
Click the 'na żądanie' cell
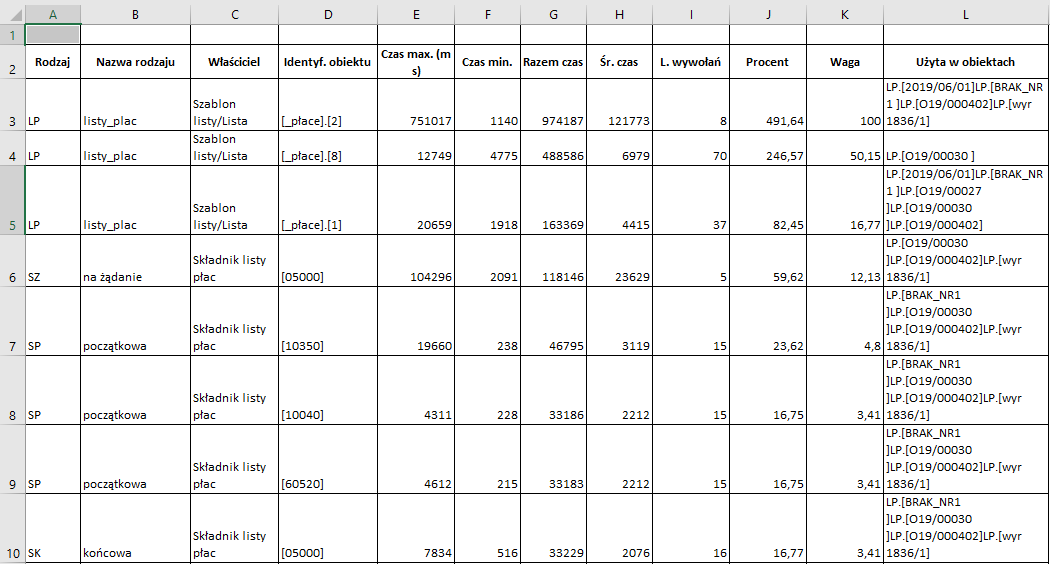point(135,261)
